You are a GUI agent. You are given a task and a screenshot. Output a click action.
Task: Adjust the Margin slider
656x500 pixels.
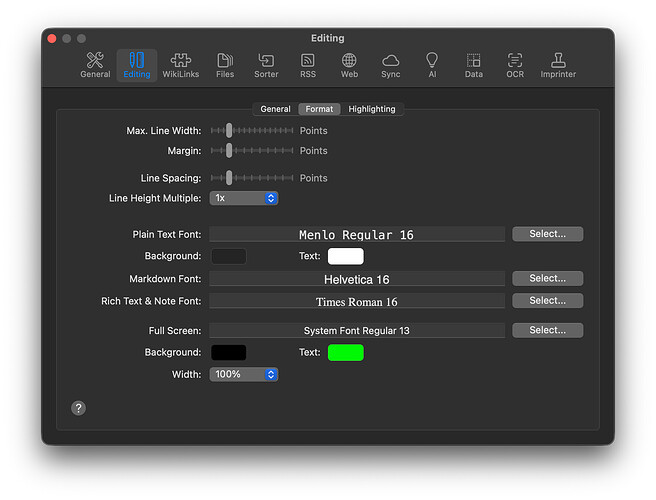pos(252,150)
